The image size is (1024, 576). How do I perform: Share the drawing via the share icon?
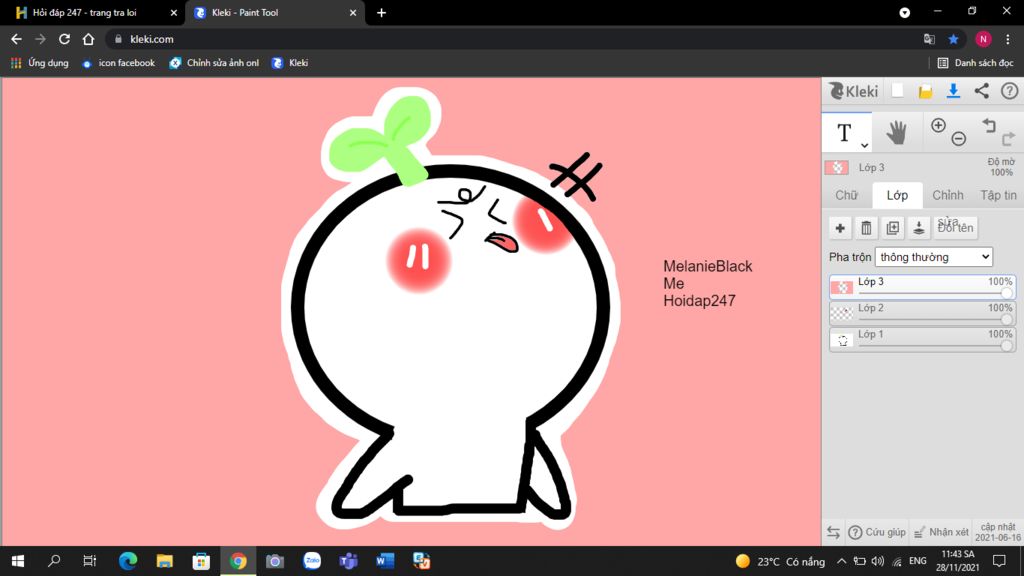click(982, 91)
